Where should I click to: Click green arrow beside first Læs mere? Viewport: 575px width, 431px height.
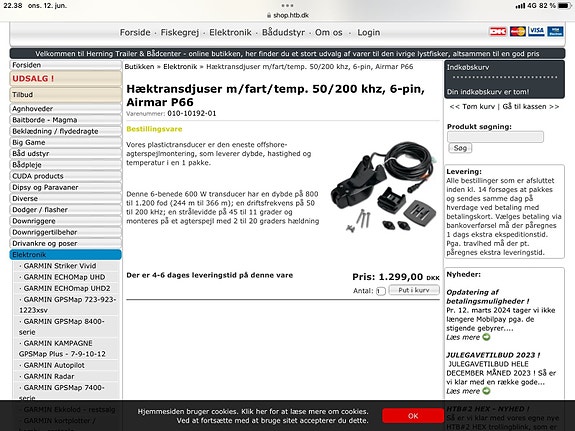pyautogui.click(x=486, y=337)
